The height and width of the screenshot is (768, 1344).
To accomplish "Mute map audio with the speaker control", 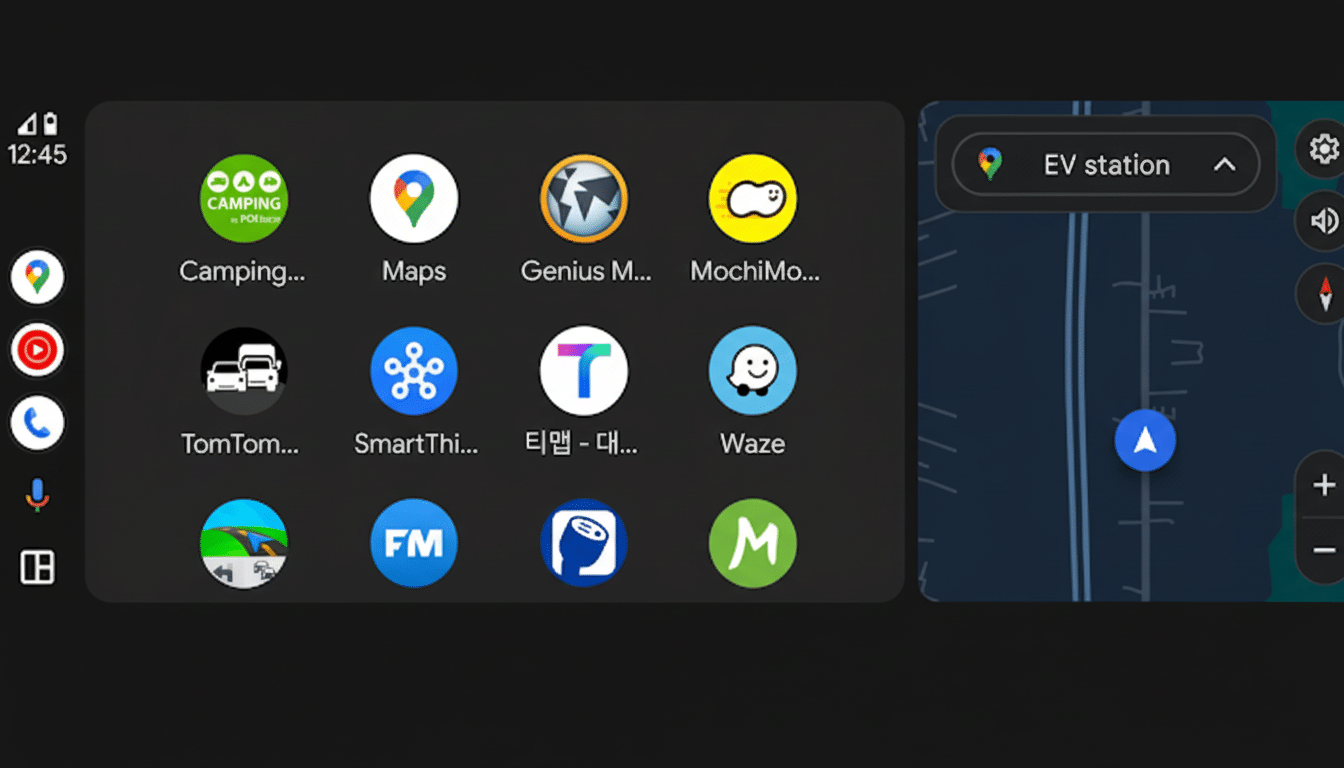I will tap(1325, 221).
